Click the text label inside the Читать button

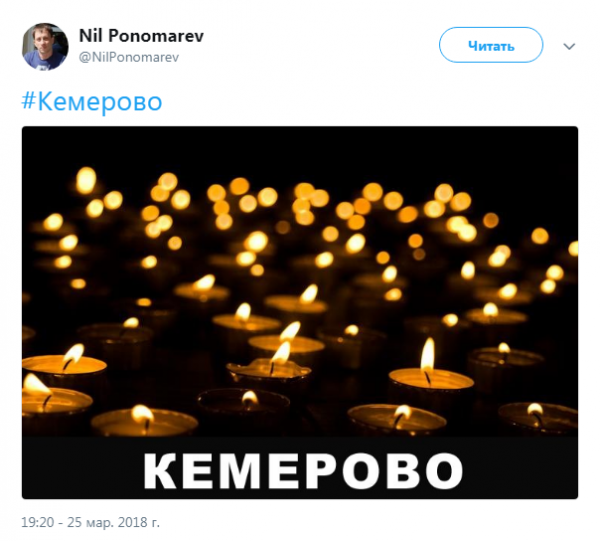pyautogui.click(x=491, y=46)
